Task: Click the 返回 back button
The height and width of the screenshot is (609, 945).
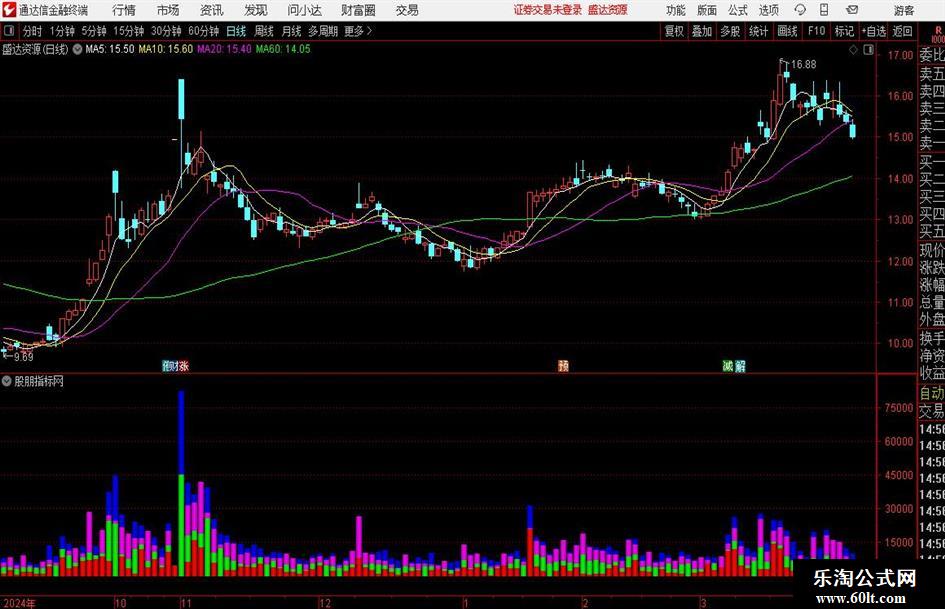Action: (x=902, y=31)
